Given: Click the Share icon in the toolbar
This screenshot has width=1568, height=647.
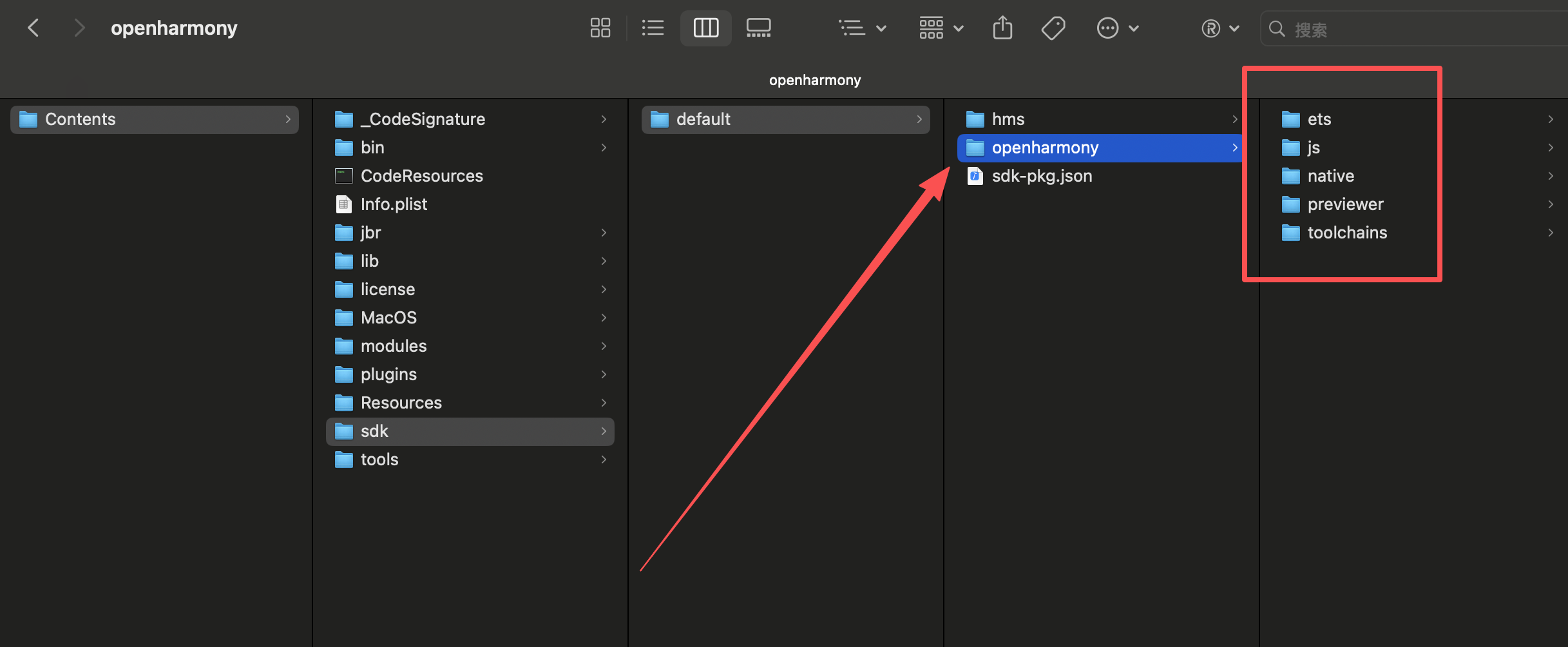Looking at the screenshot, I should (1002, 28).
